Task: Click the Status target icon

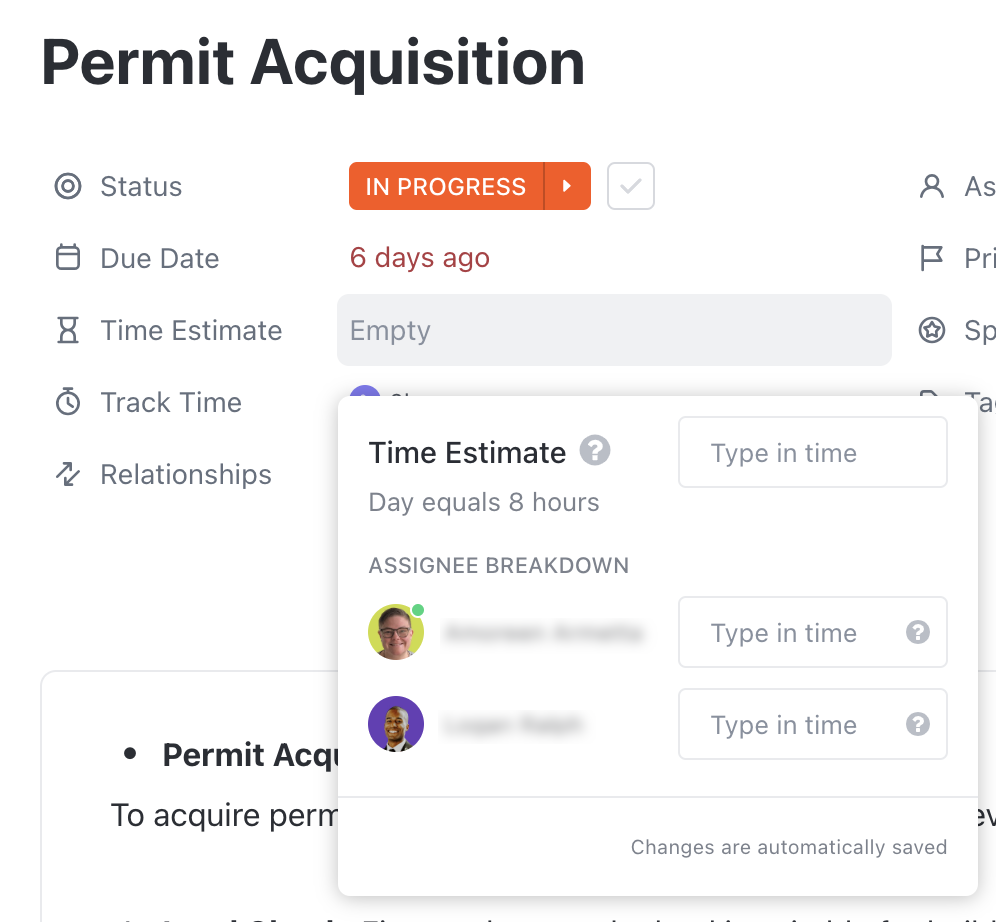Action: click(67, 187)
